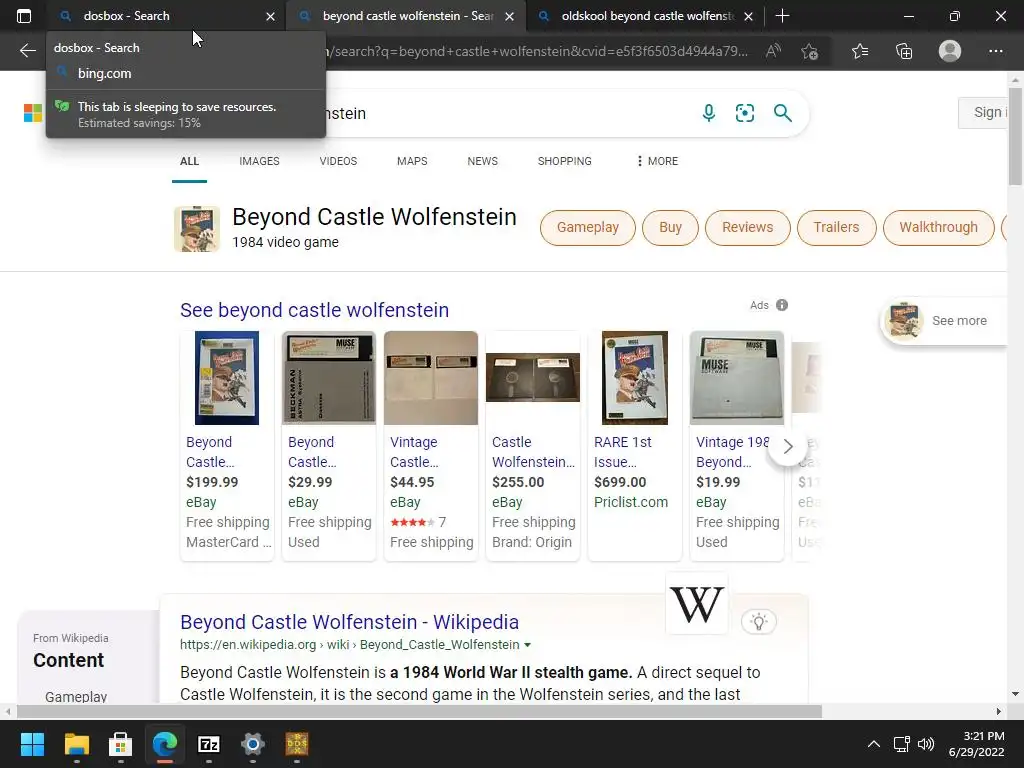1024x768 pixels.
Task: Click the magnifier search button
Action: [782, 113]
